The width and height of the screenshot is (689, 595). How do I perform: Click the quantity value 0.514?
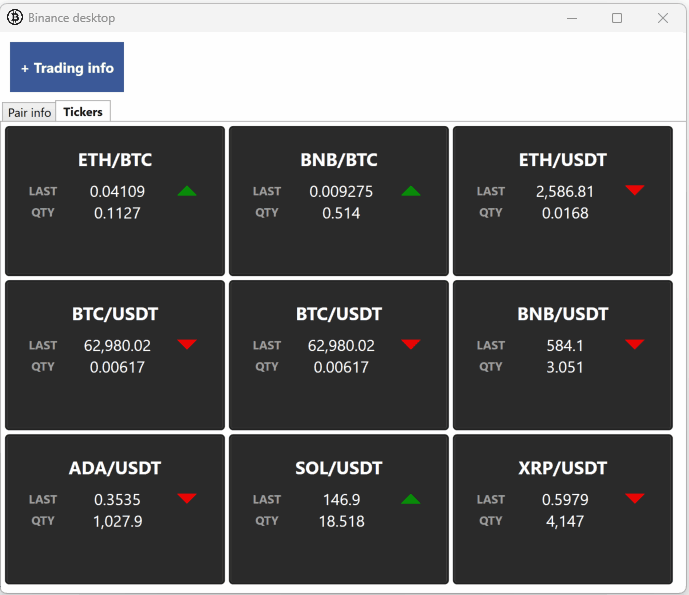tap(341, 213)
